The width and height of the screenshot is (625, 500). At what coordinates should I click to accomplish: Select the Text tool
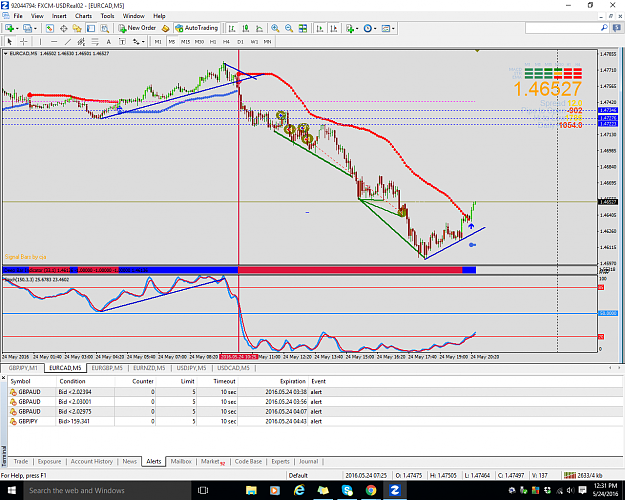pyautogui.click(x=108, y=41)
